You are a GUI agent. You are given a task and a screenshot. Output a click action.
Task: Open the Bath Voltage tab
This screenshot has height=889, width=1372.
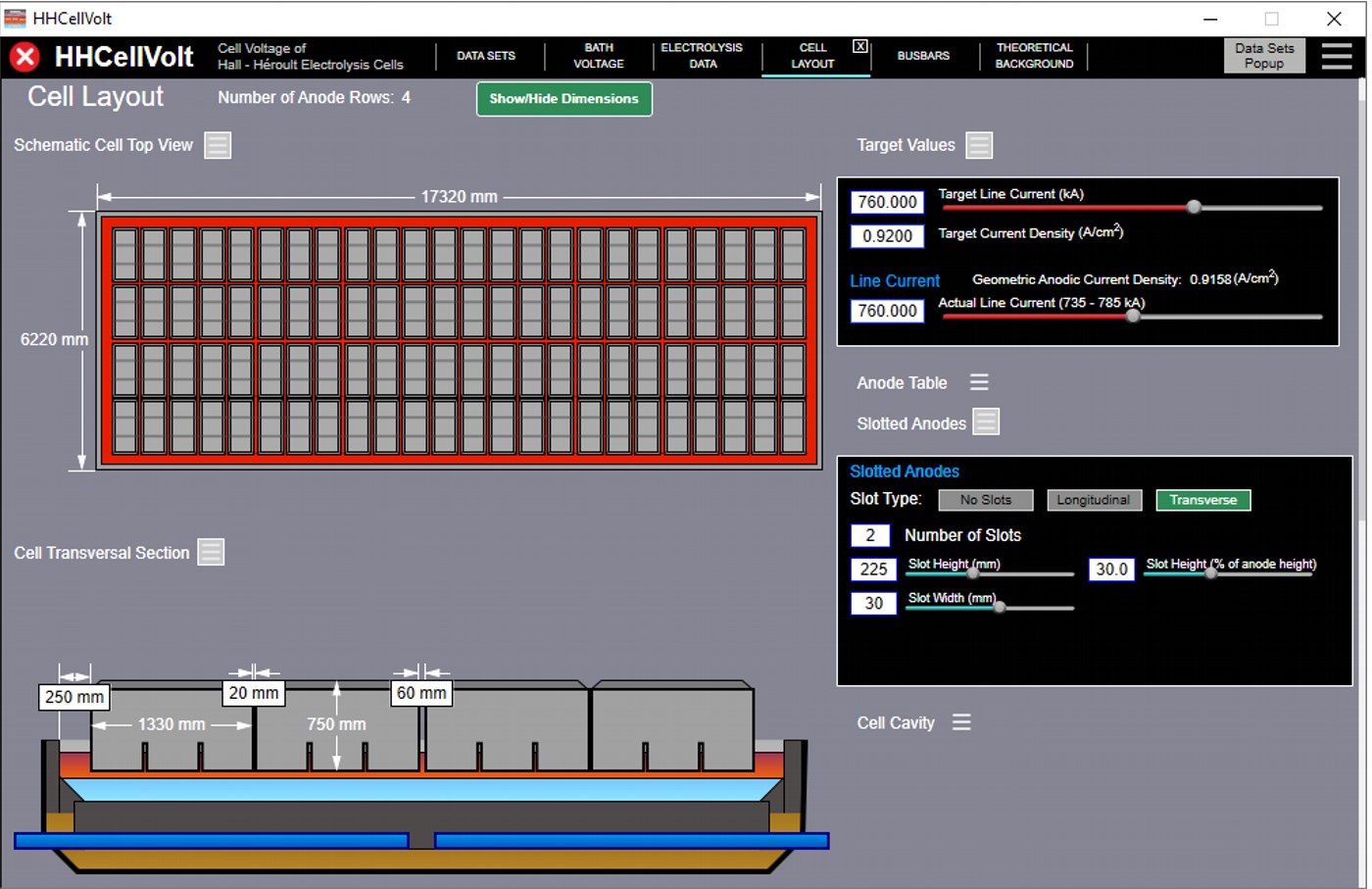[x=599, y=56]
